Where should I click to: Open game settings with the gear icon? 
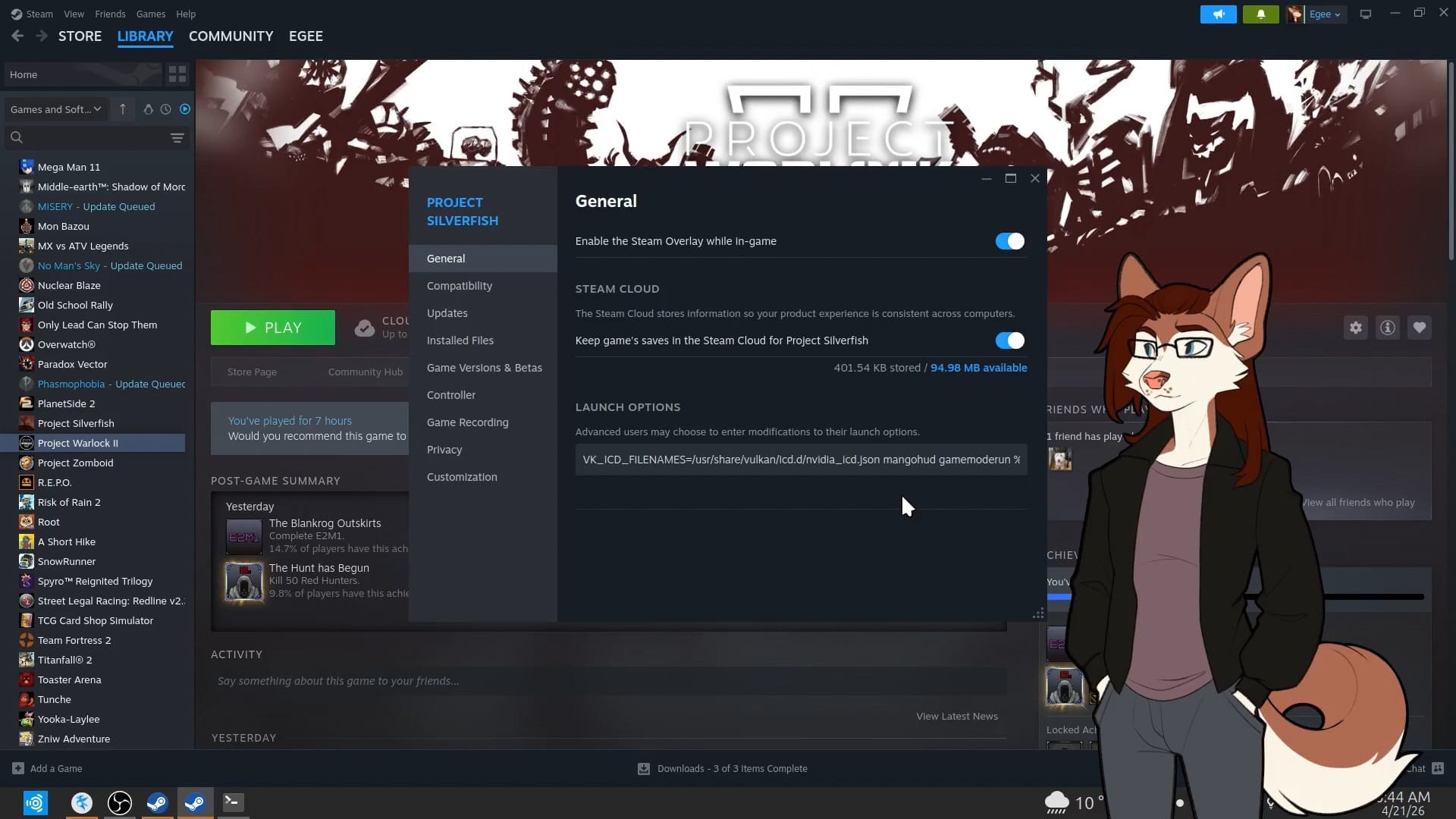pos(1356,328)
